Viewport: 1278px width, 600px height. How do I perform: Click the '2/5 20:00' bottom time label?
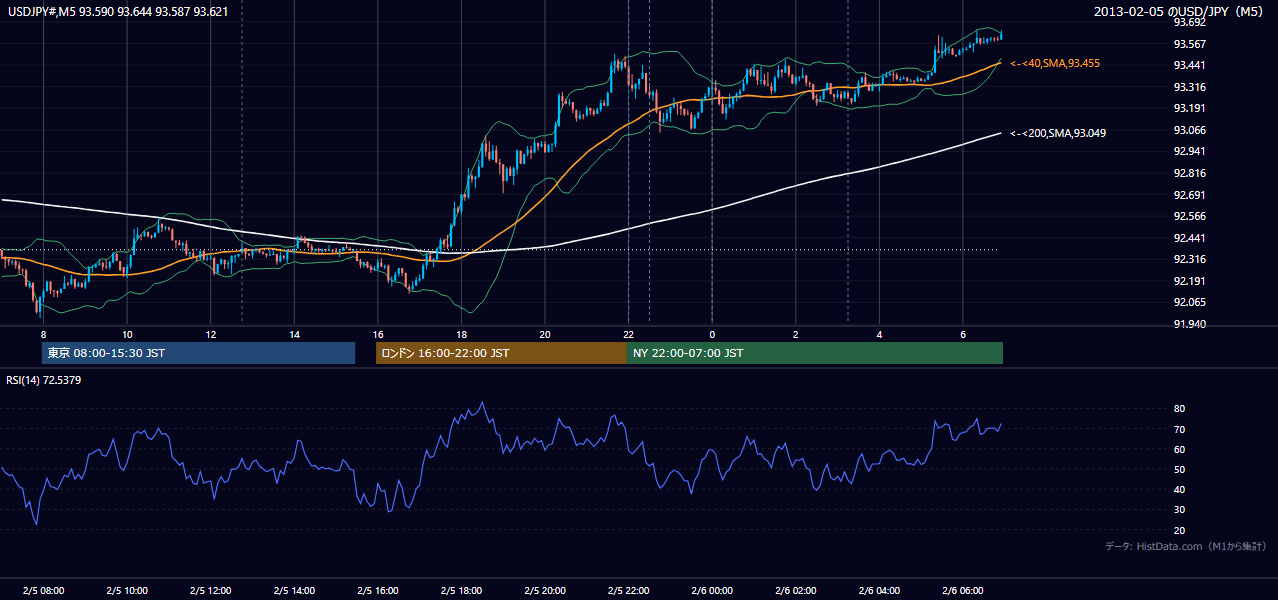[544, 590]
